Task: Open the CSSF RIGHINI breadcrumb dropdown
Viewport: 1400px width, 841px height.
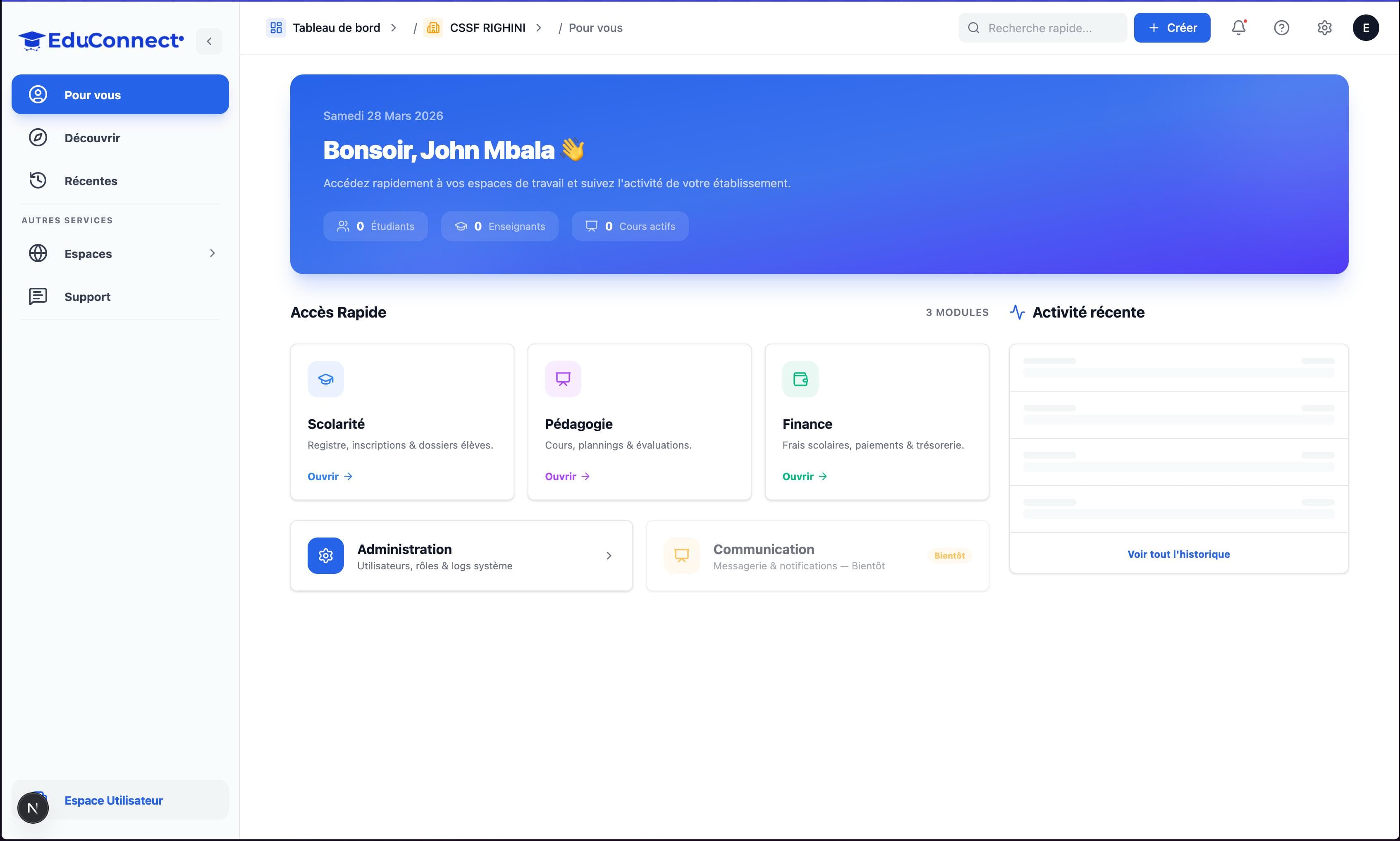Action: pos(487,27)
